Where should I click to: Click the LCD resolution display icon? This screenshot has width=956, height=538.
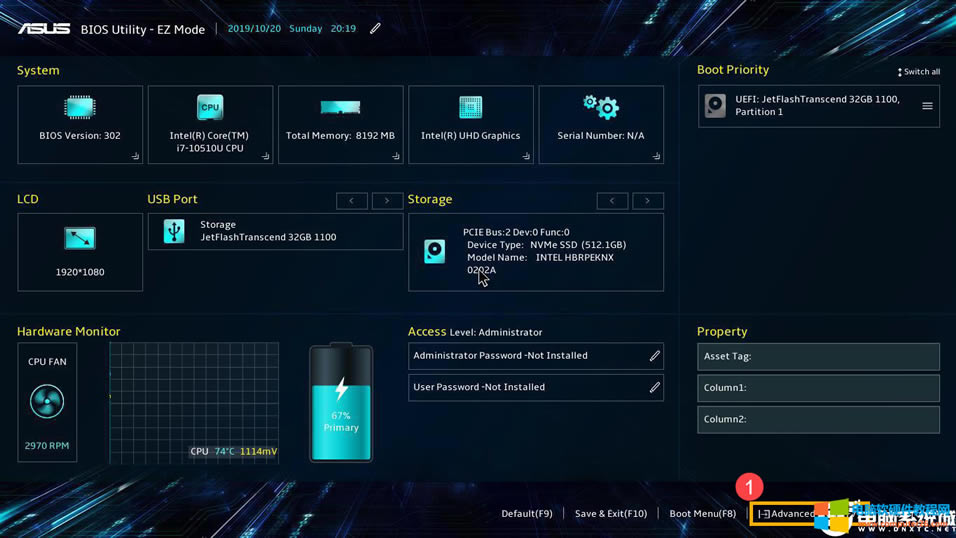pos(80,239)
